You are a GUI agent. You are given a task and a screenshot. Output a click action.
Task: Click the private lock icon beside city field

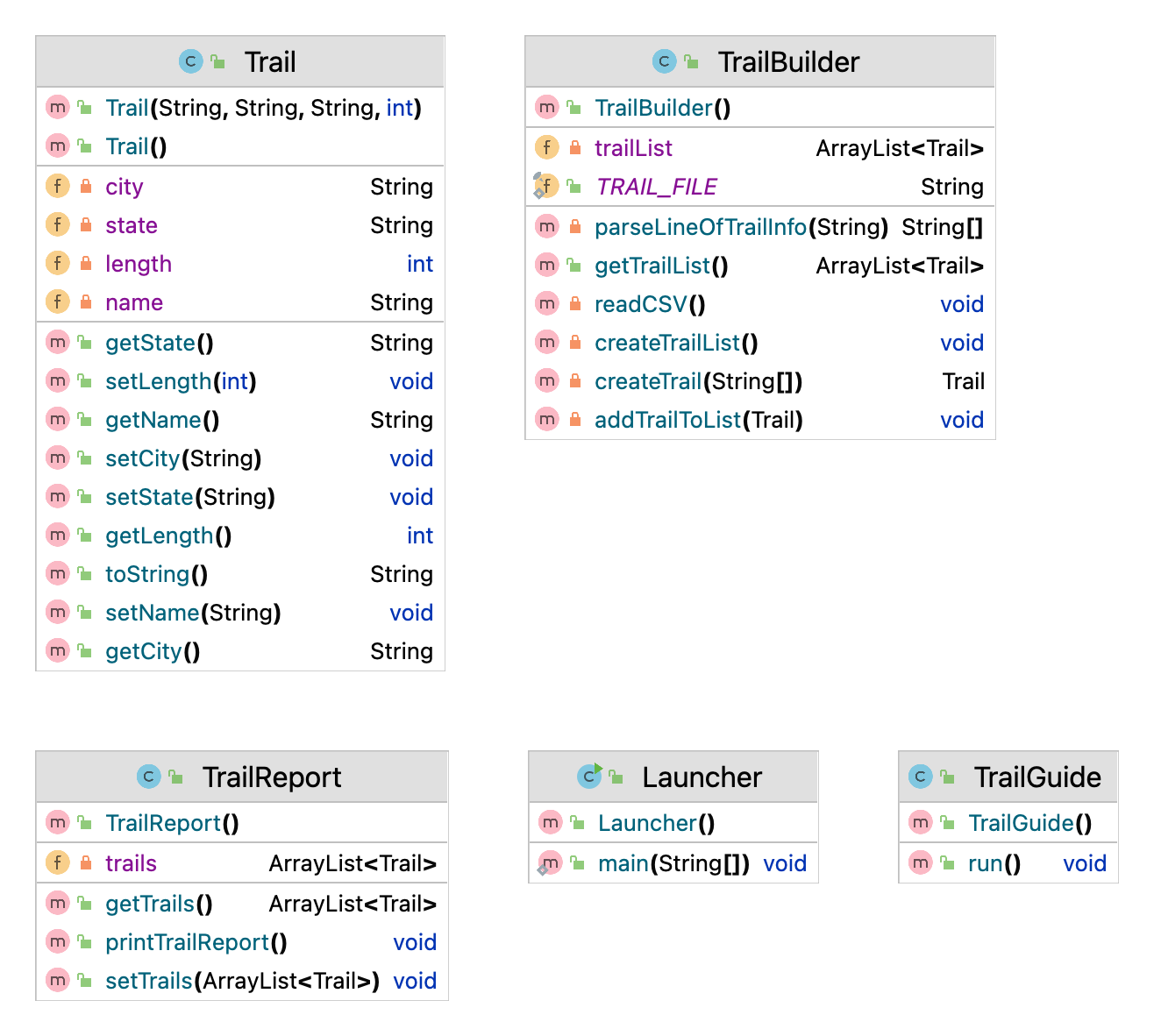click(x=86, y=186)
